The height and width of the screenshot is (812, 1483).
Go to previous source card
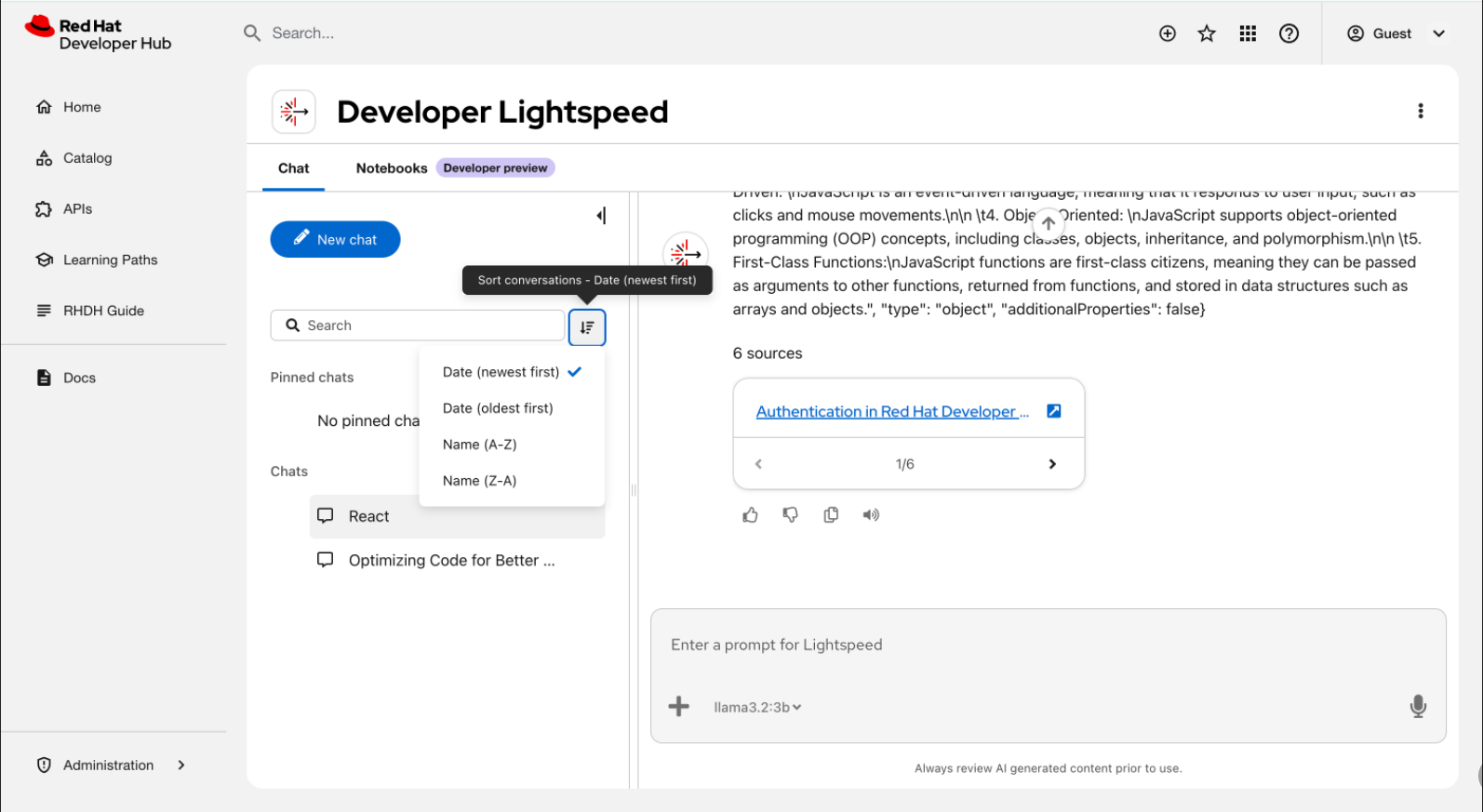[758, 464]
